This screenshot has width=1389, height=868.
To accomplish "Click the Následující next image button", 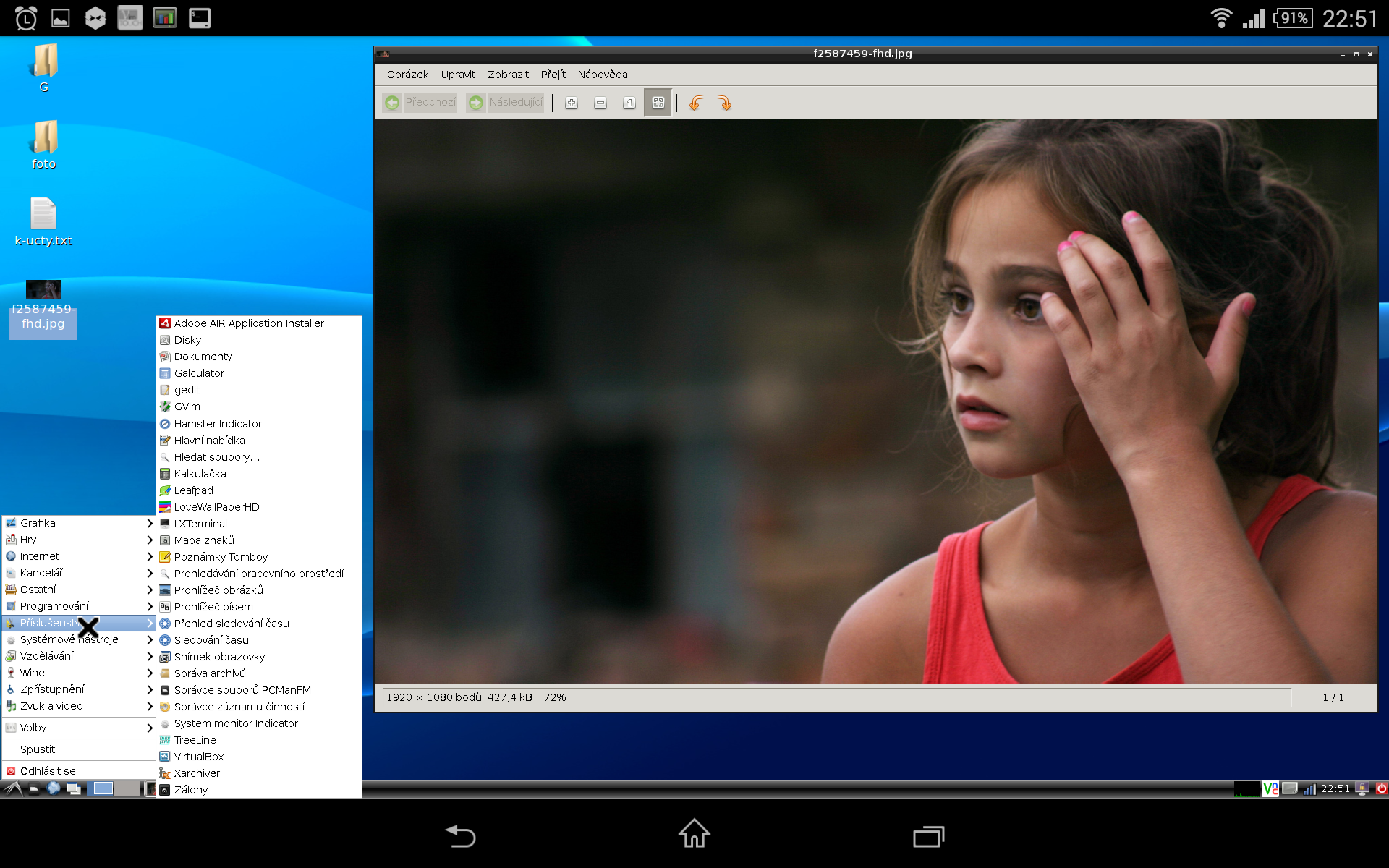I will click(505, 103).
